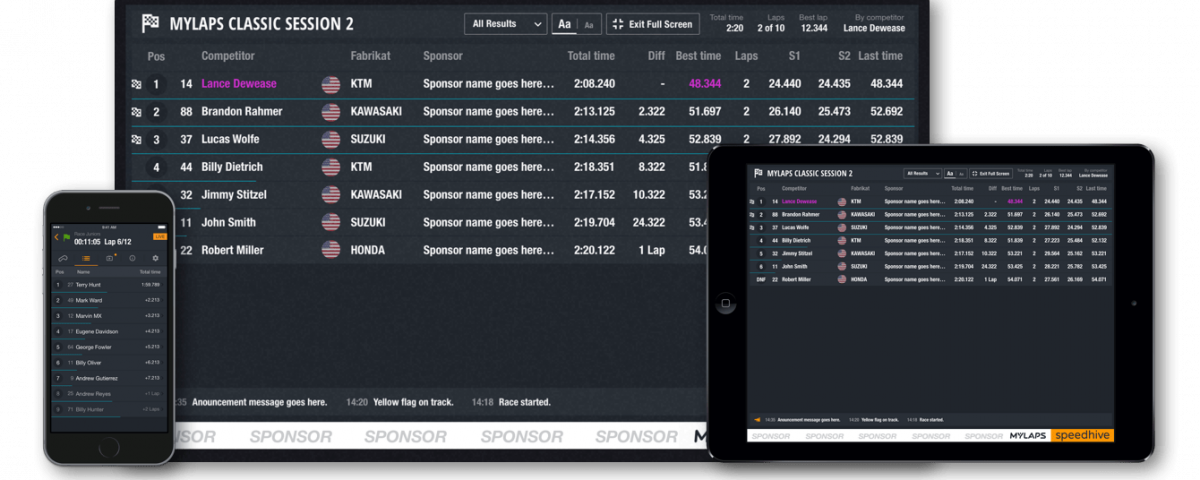The image size is (1200, 480).
Task: Open All Results dropdown on the tablet
Action: click(x=922, y=174)
